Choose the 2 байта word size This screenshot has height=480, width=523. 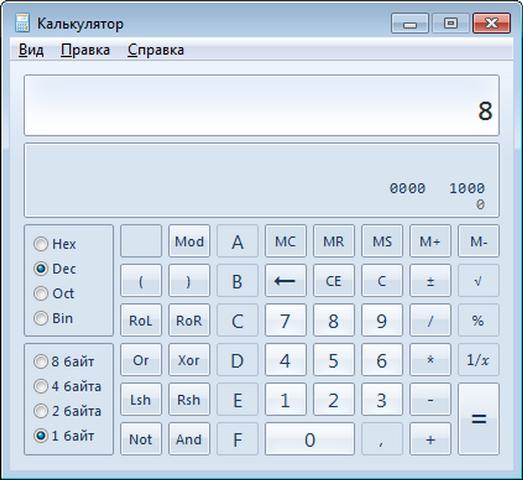[67, 411]
